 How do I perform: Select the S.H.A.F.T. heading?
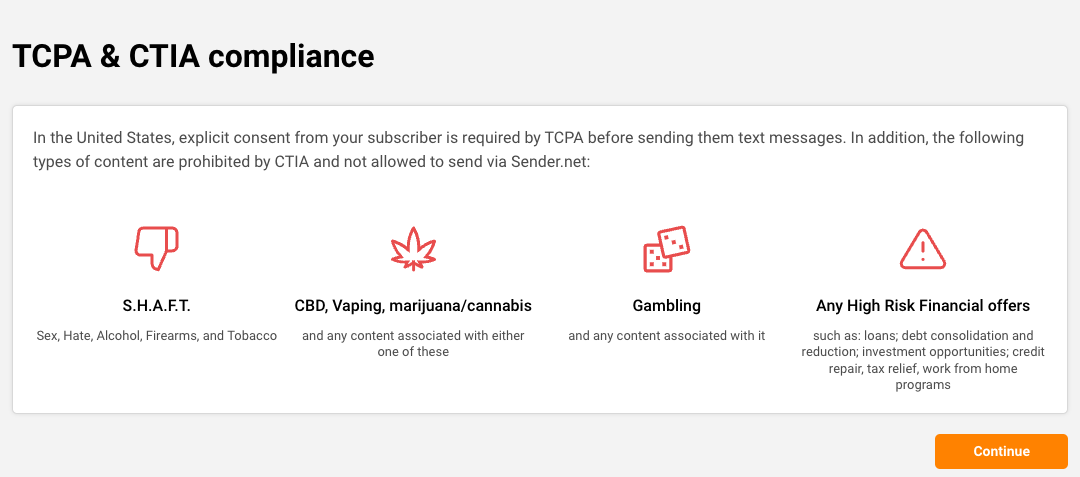[x=156, y=305]
